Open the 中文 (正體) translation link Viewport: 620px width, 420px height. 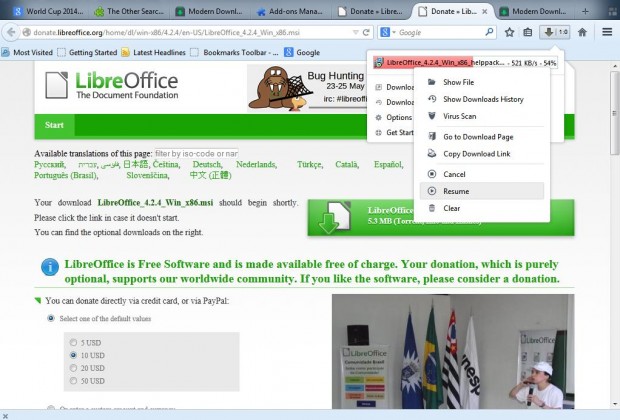[210, 175]
